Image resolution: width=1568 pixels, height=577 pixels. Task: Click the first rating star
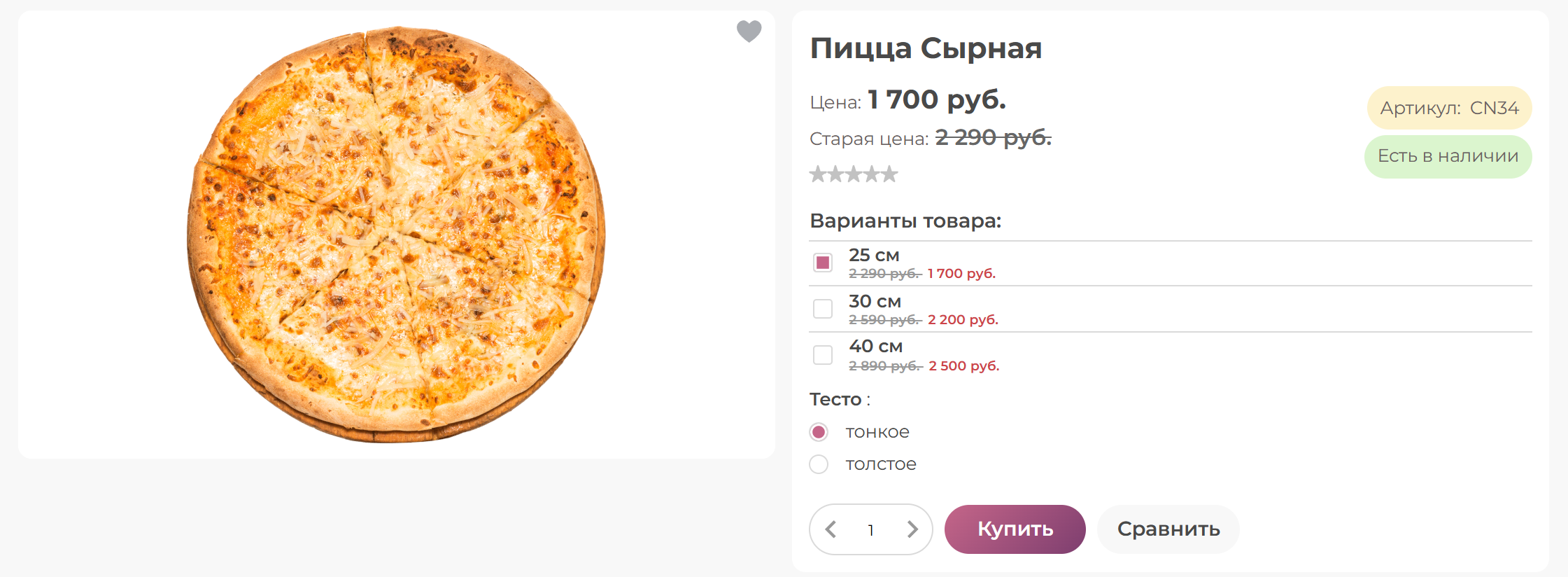pyautogui.click(x=819, y=173)
